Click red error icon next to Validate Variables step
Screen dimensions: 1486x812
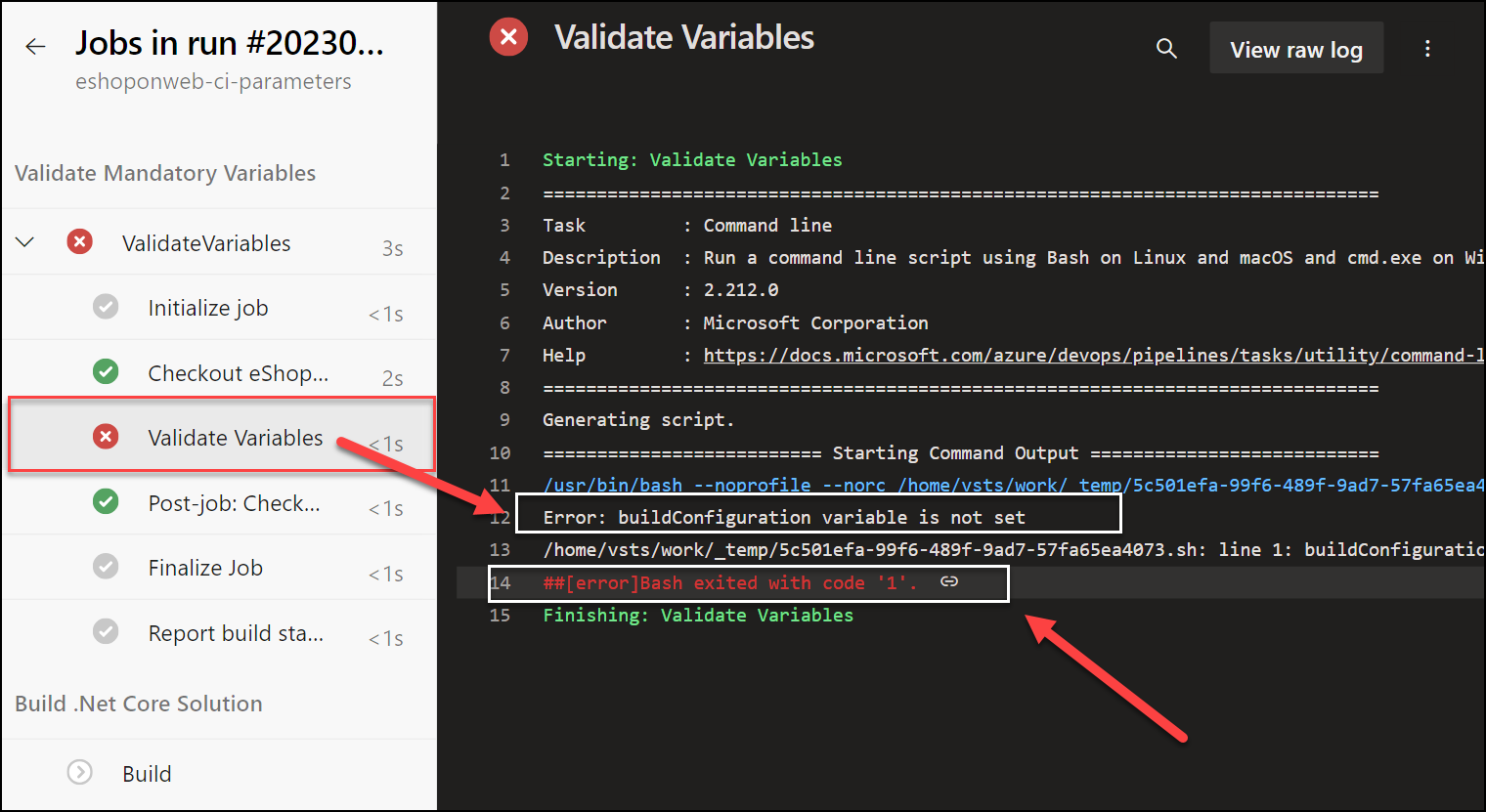click(106, 436)
